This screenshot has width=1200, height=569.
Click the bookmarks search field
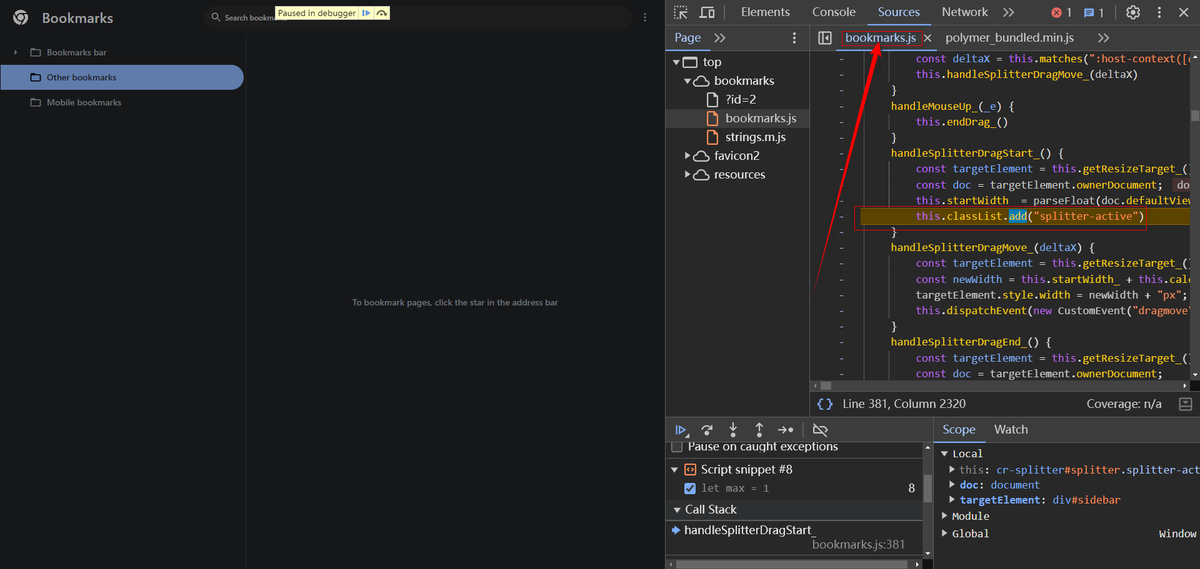(245, 18)
